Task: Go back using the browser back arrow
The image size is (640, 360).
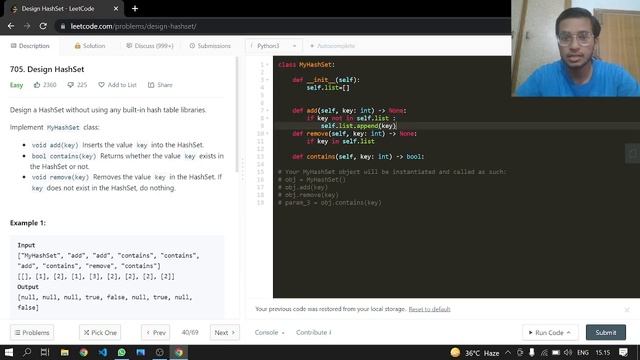Action: 11,26
